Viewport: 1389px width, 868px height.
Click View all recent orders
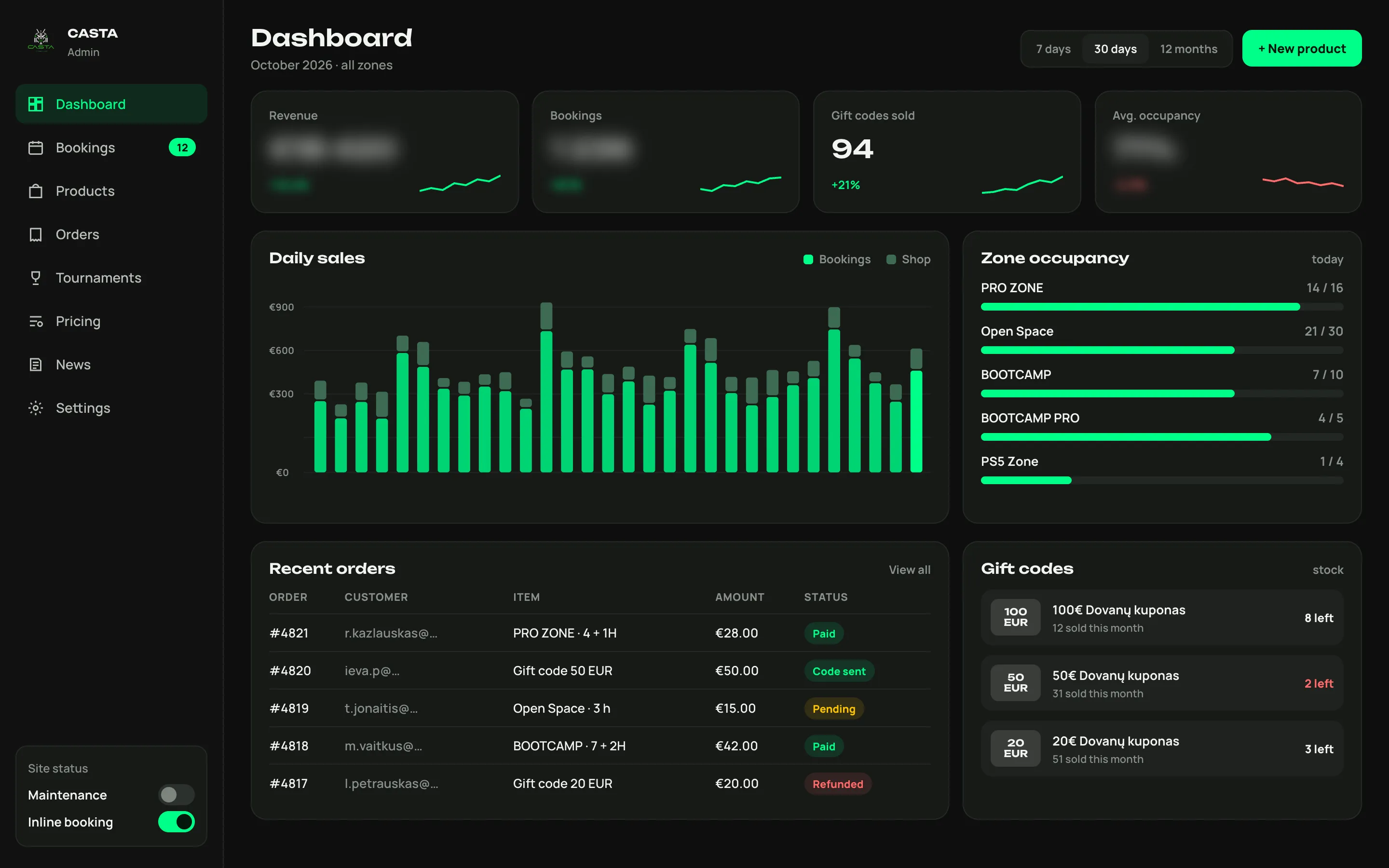pyautogui.click(x=910, y=570)
